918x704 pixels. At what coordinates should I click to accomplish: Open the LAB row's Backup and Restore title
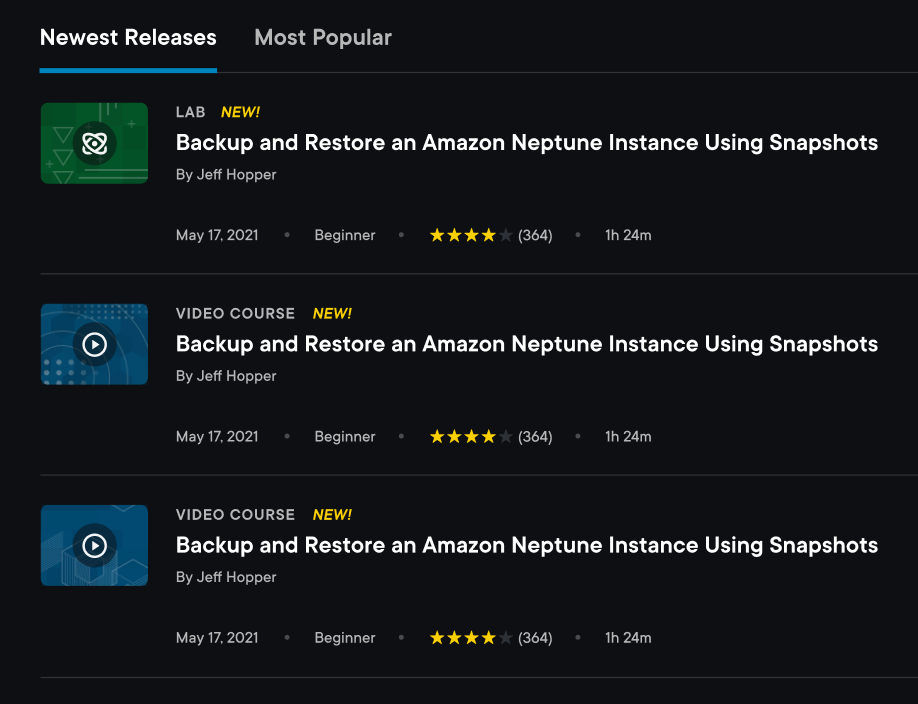(527, 143)
